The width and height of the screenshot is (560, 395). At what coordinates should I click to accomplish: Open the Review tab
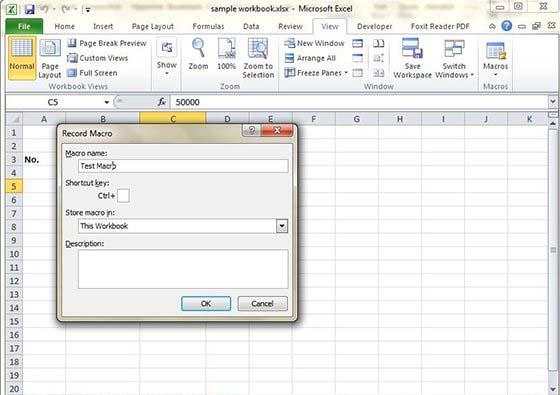pyautogui.click(x=290, y=26)
